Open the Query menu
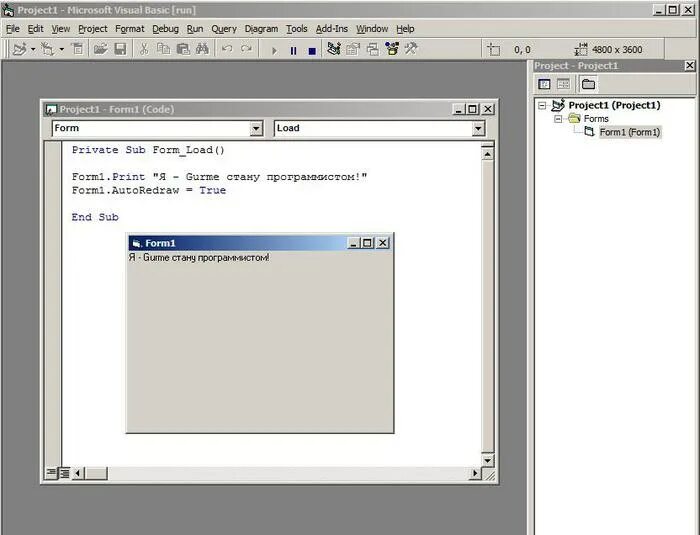700x535 pixels. point(224,29)
